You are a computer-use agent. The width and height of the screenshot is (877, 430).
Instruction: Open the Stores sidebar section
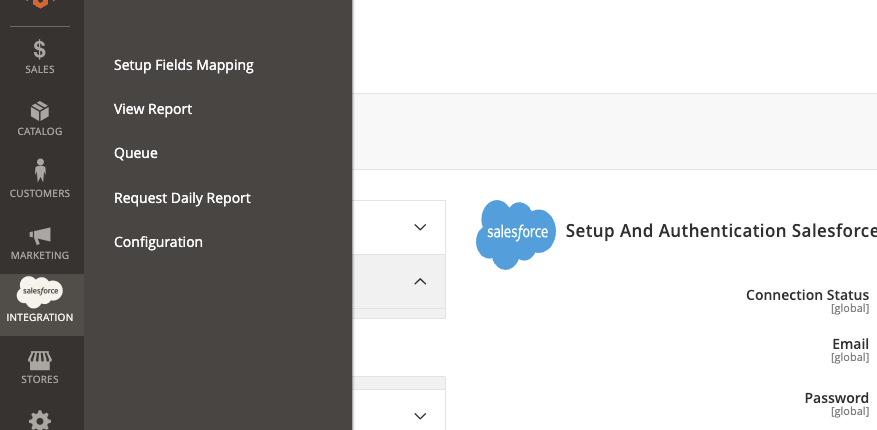coord(40,367)
